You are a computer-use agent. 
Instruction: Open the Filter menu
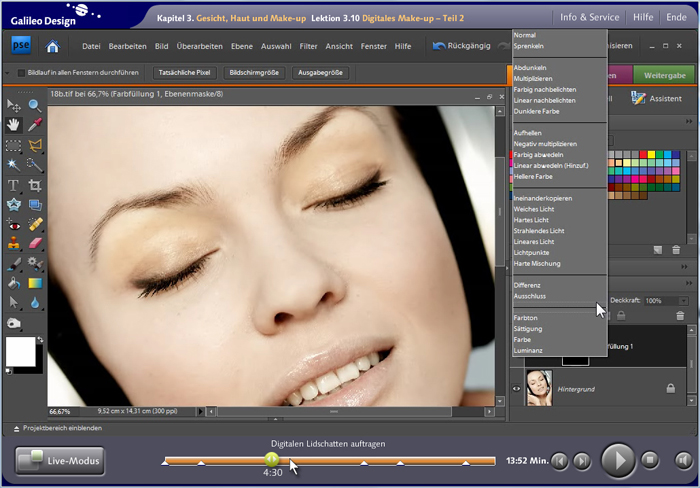point(308,46)
